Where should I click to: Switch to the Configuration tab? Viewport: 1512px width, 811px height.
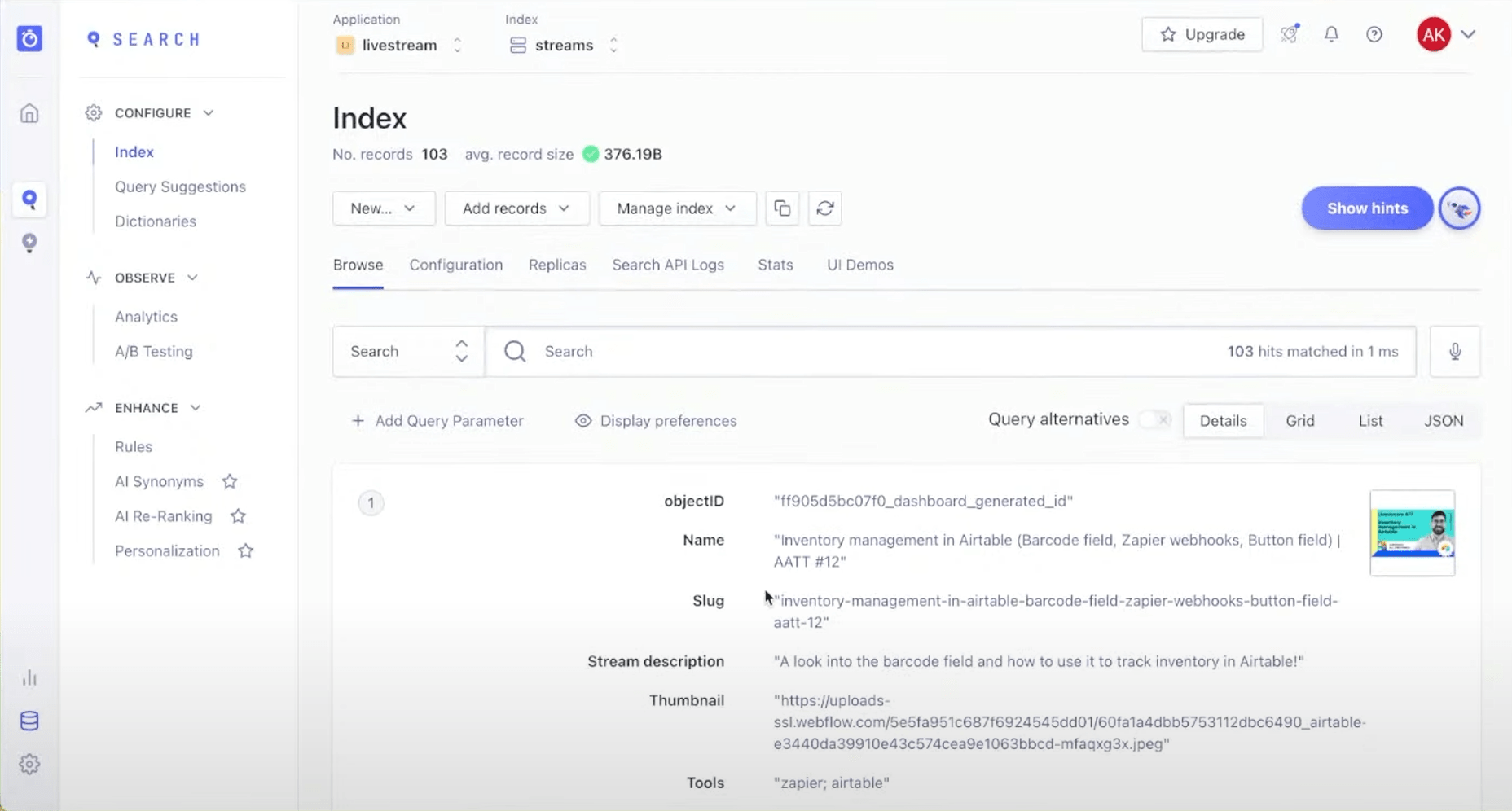point(455,265)
